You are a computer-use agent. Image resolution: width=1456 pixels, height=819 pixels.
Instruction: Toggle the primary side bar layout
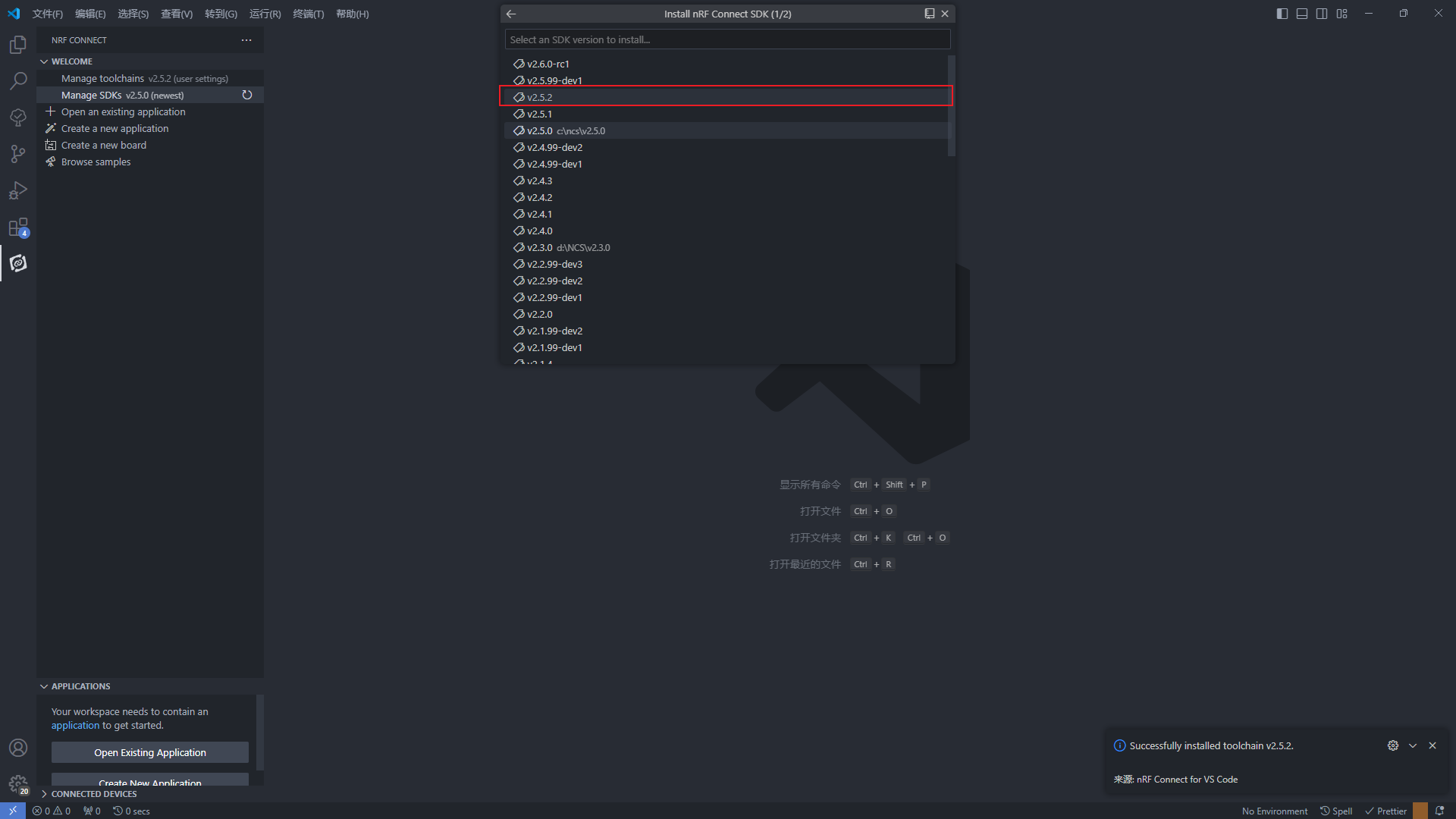coord(1282,14)
